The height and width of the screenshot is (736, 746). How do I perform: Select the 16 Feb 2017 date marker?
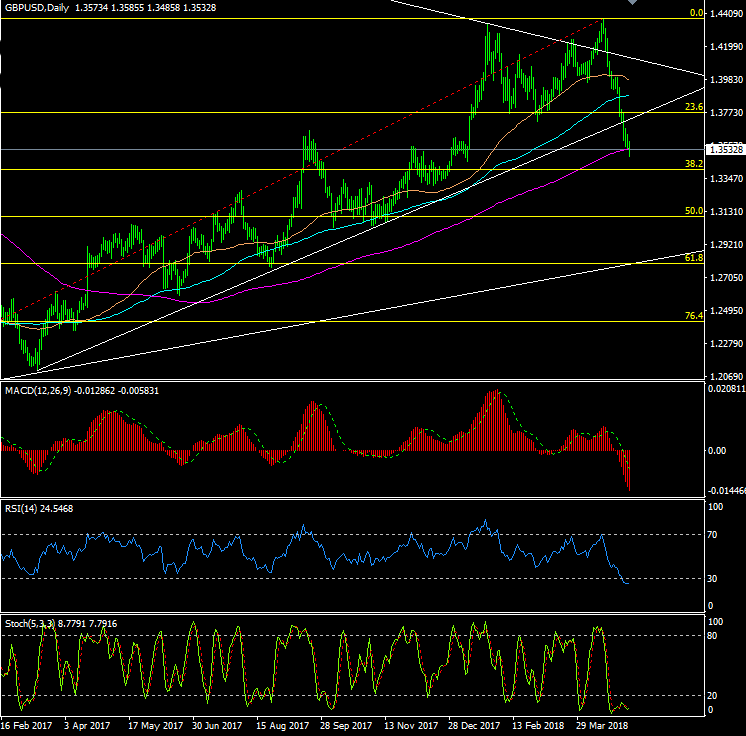pyautogui.click(x=25, y=727)
